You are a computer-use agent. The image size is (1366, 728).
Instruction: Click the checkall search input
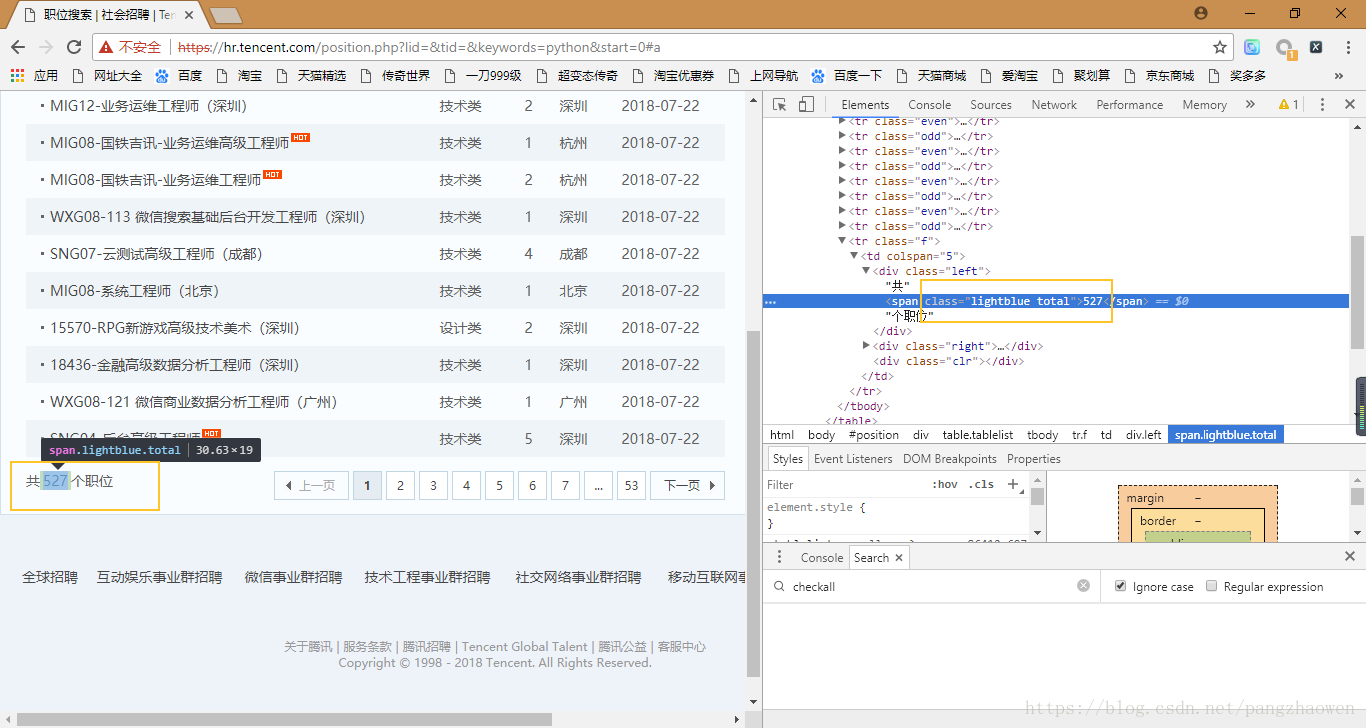point(930,586)
